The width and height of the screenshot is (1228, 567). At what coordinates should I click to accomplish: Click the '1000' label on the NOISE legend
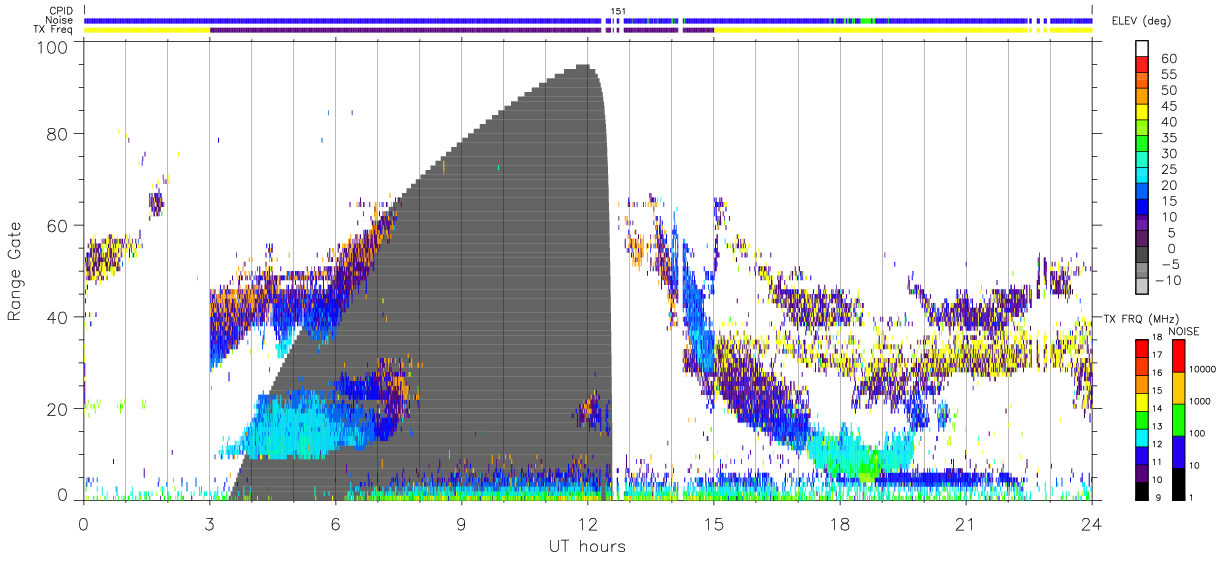[1199, 402]
